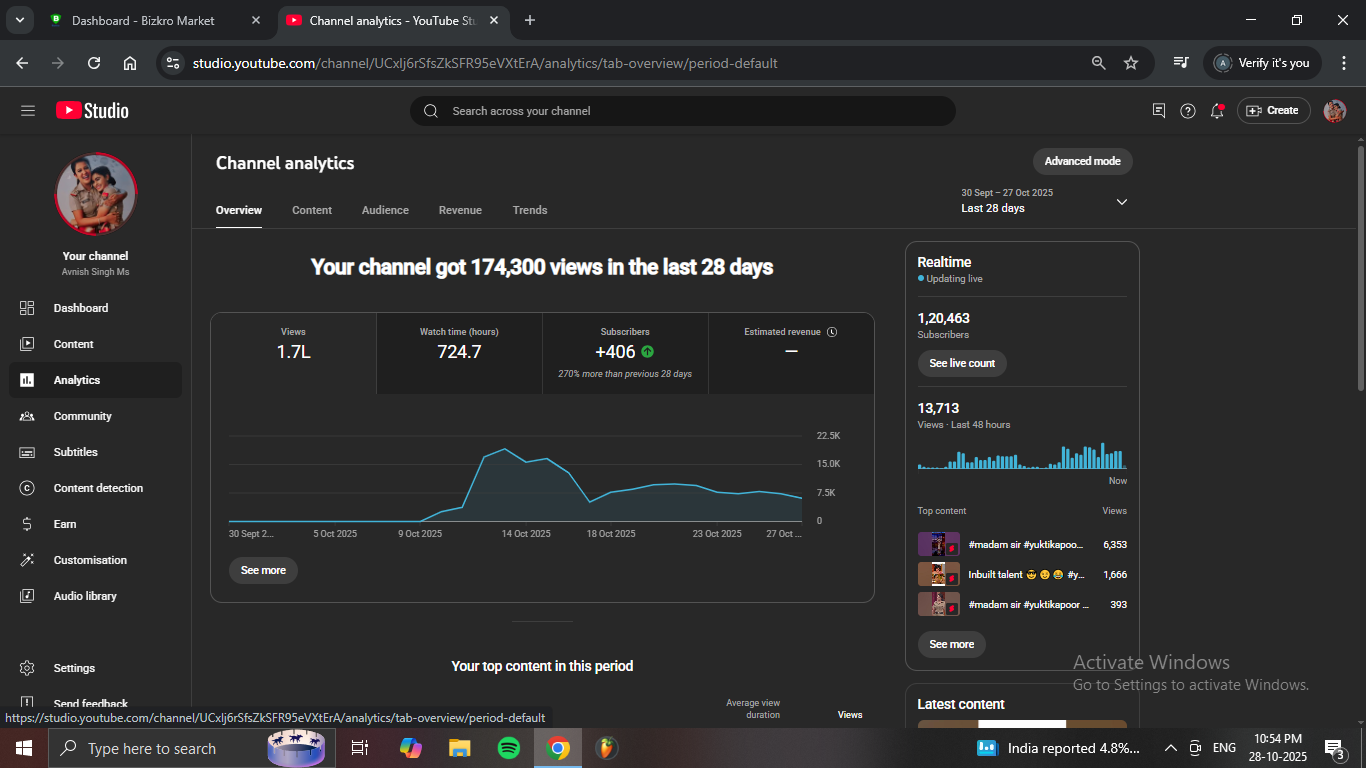Screen dimensions: 1366x768
Task: Open the Earn dollar icon item
Action: tap(27, 524)
